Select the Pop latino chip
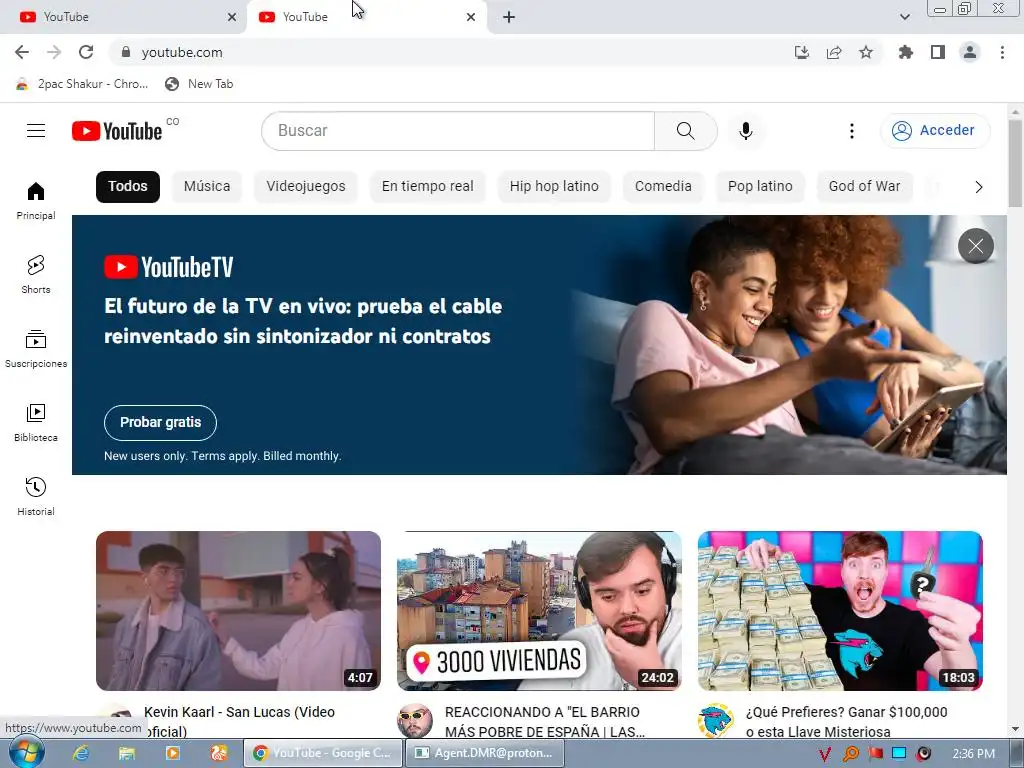Screen dimensions: 1024x768 (760, 186)
